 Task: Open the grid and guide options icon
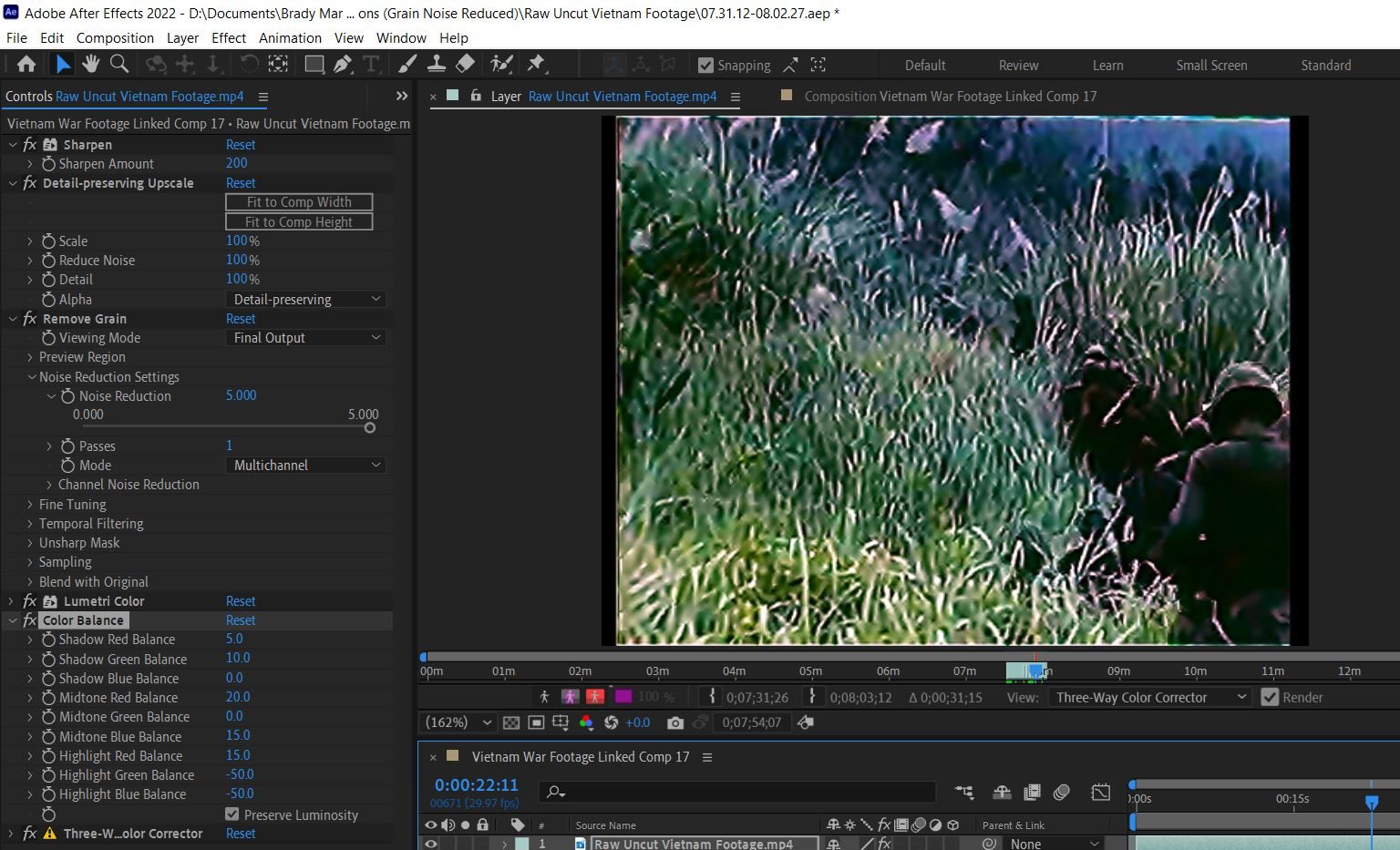point(561,722)
